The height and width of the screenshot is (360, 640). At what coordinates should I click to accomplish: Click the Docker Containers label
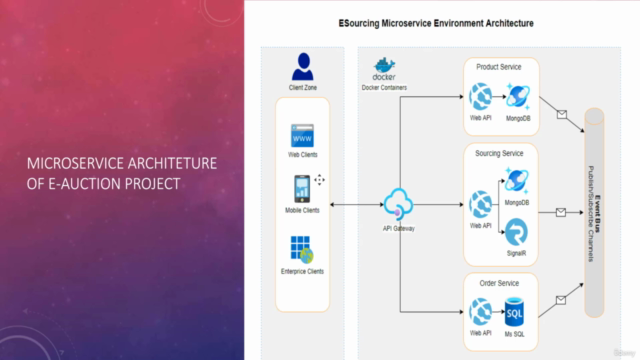tap(384, 88)
